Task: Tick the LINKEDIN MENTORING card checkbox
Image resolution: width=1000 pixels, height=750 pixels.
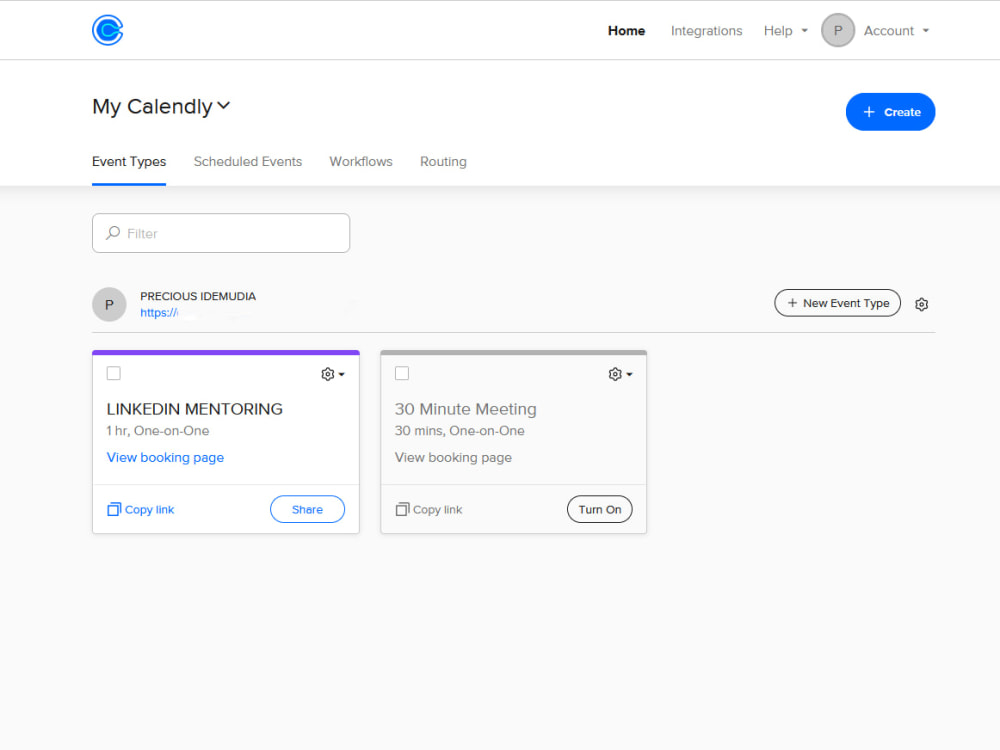Action: click(114, 373)
